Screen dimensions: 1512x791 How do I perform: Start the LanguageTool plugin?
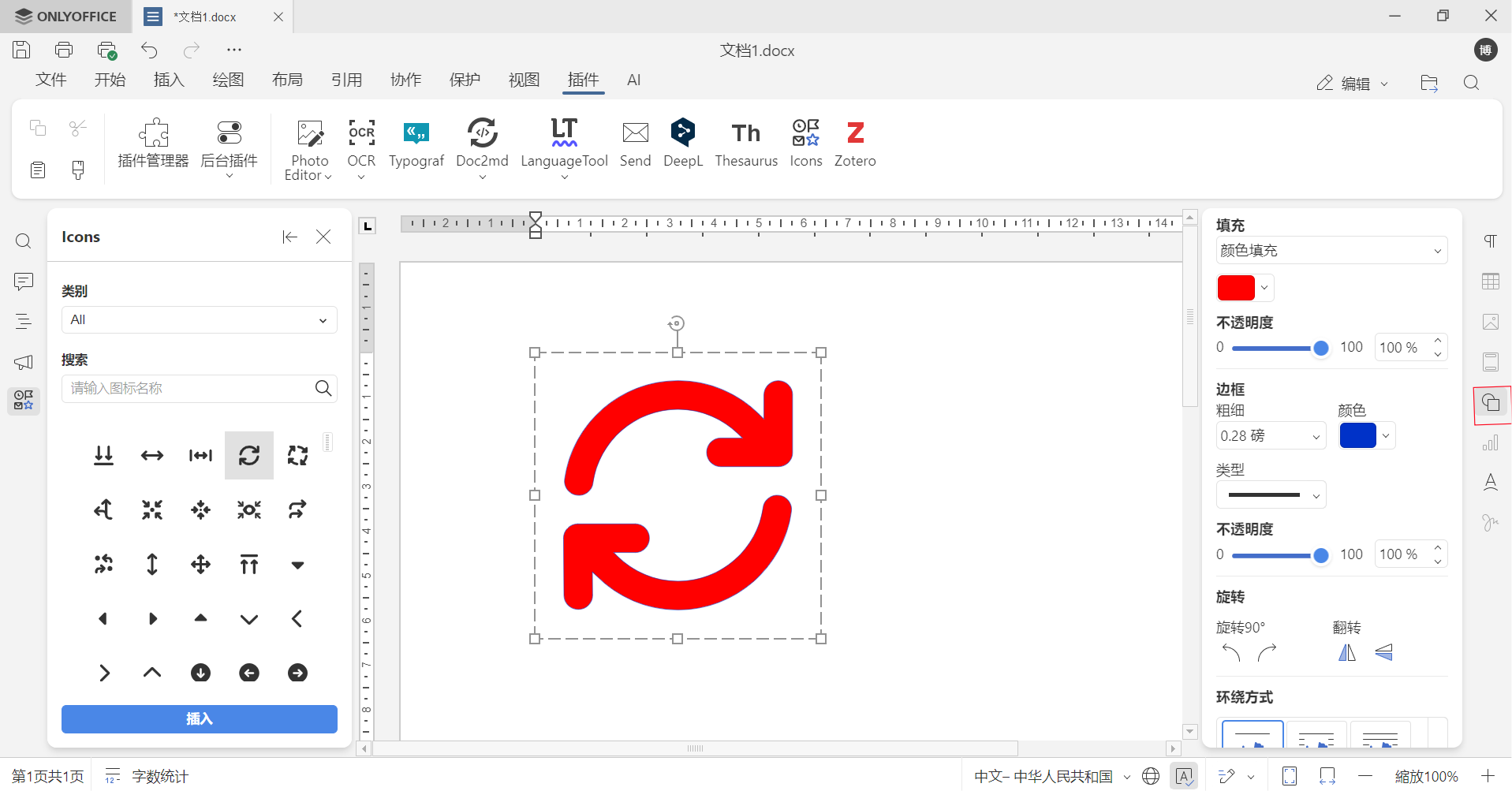(x=564, y=144)
